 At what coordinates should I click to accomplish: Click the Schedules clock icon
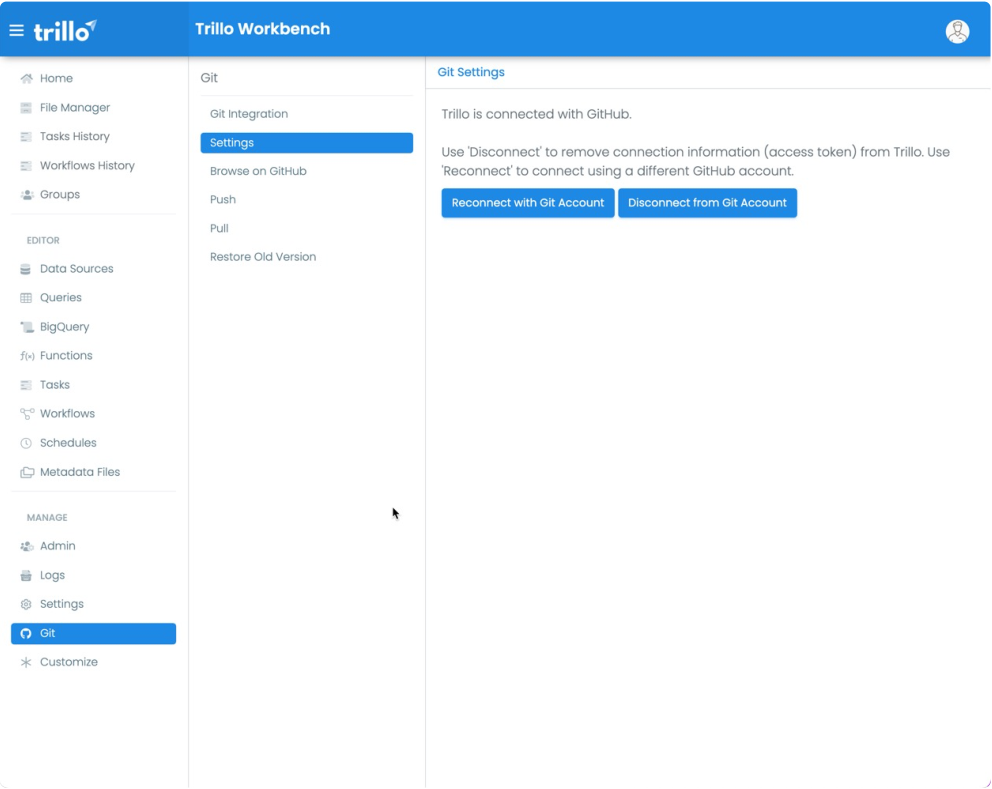tap(26, 443)
